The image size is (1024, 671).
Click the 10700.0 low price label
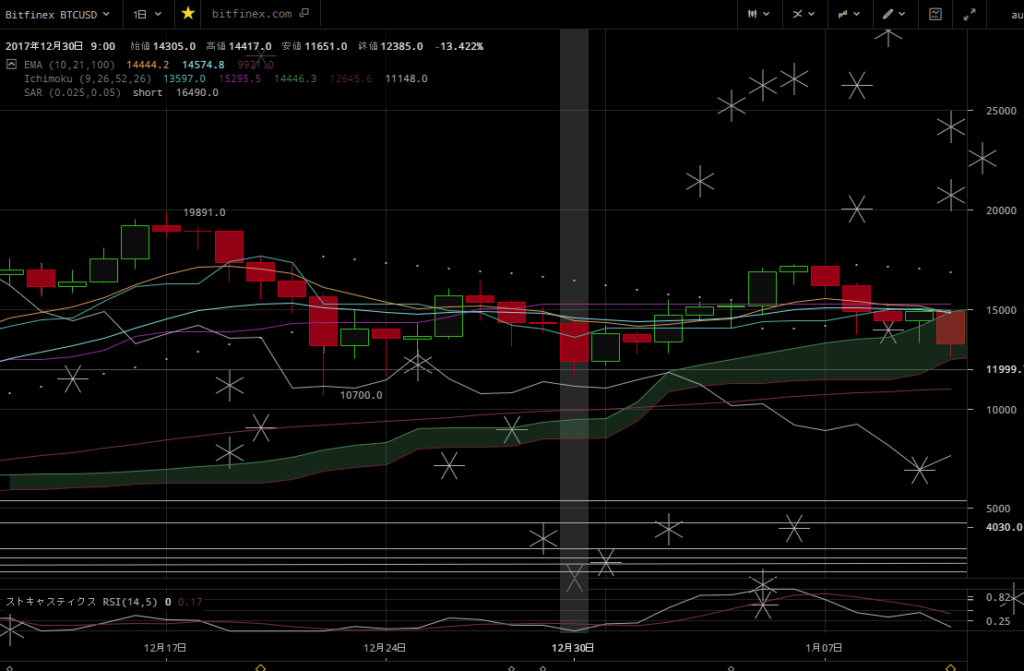pos(360,395)
